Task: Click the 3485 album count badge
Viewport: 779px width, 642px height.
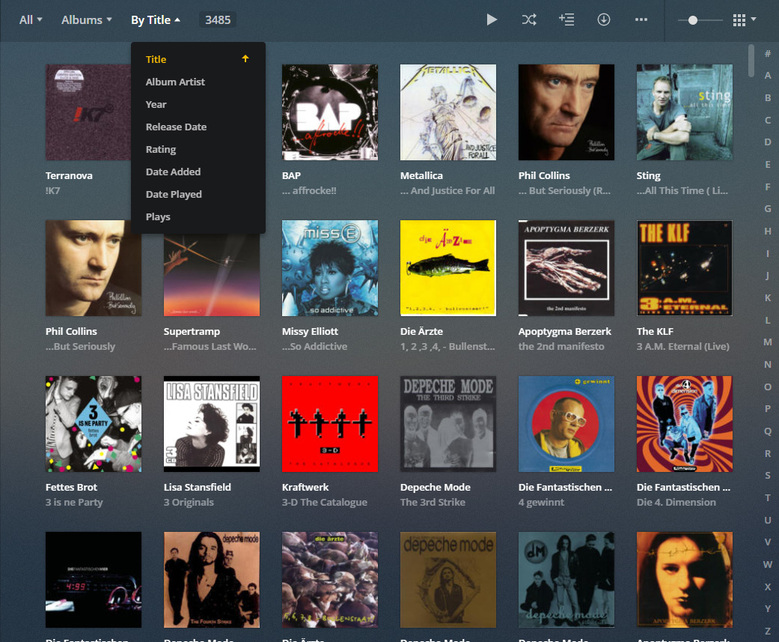Action: 218,20
